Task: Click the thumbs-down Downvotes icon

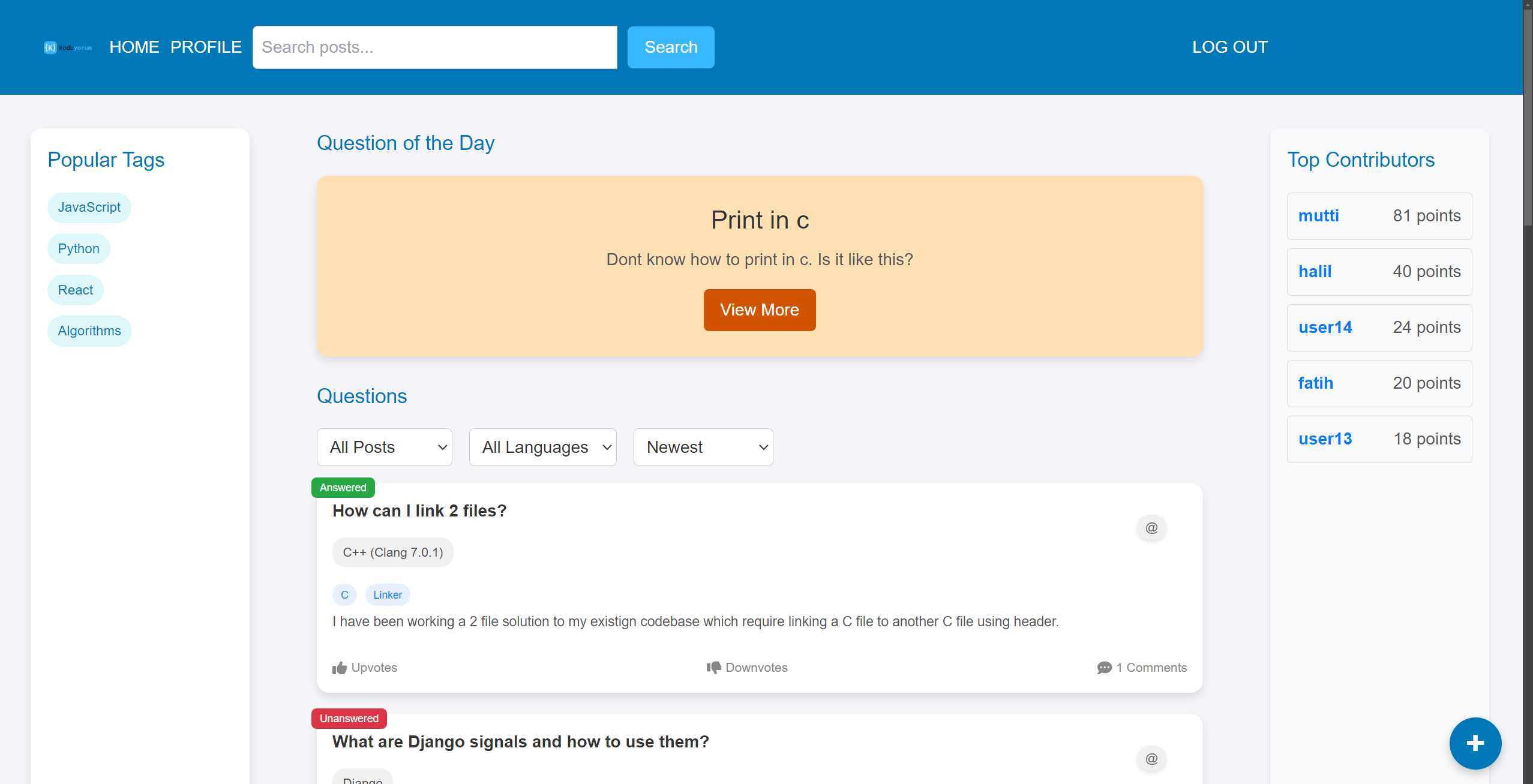Action: (x=713, y=668)
